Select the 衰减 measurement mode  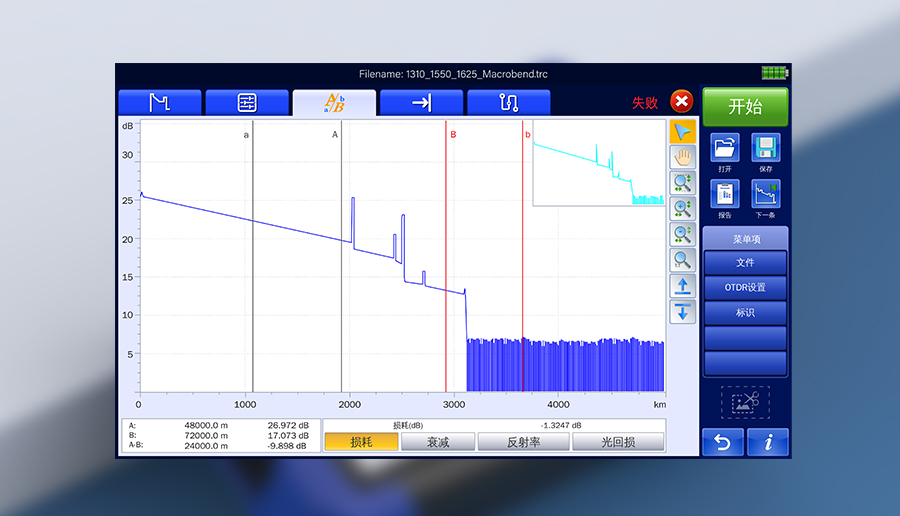coord(438,442)
